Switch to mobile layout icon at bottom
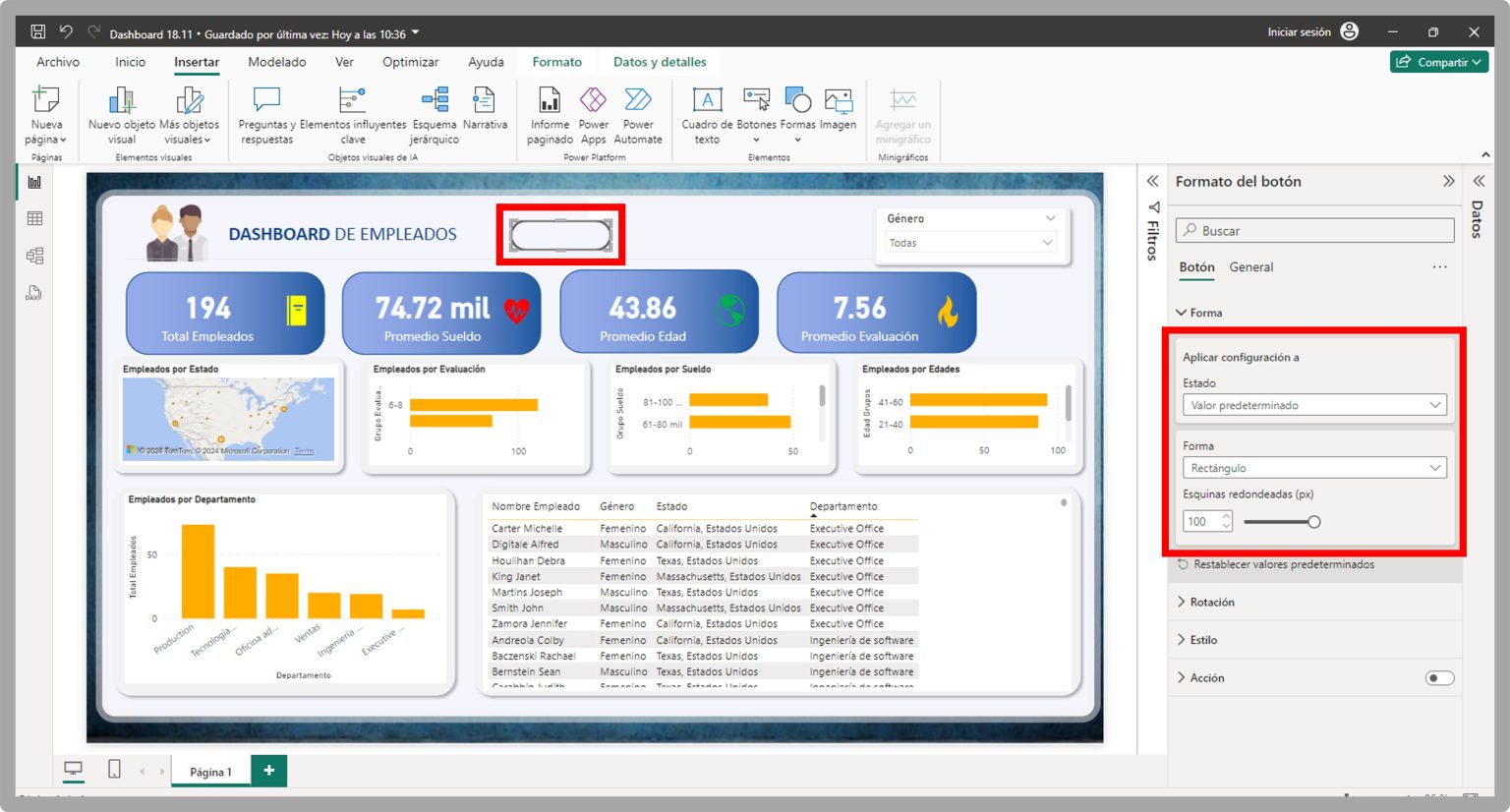Screen dimensions: 1510x812 [x=114, y=769]
